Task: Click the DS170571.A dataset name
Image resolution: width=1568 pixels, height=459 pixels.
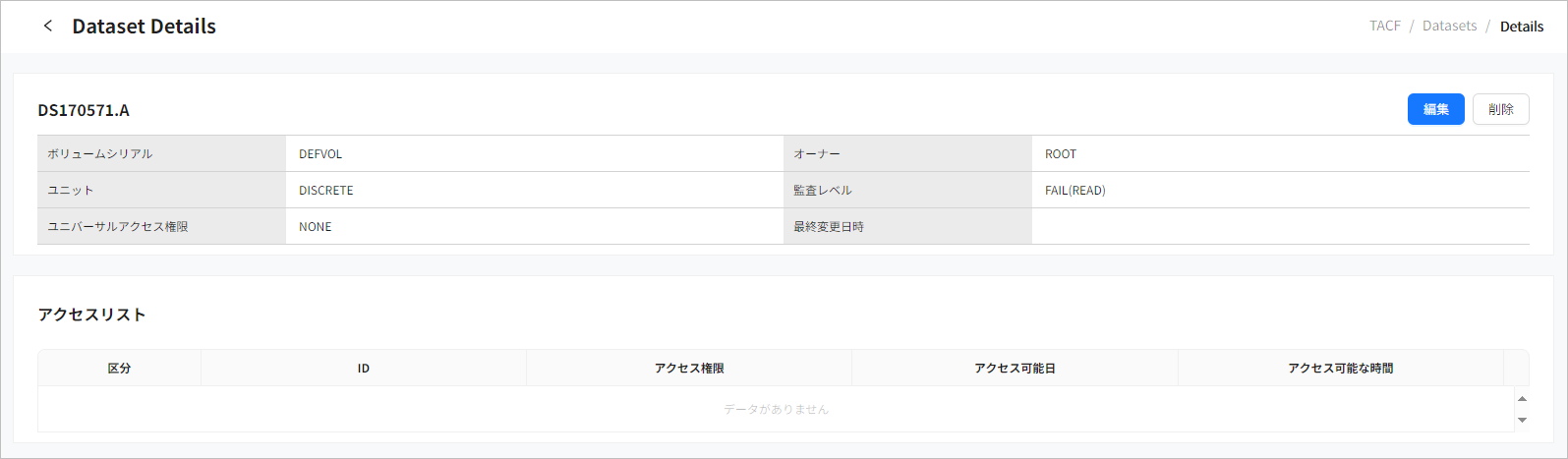Action: (84, 110)
